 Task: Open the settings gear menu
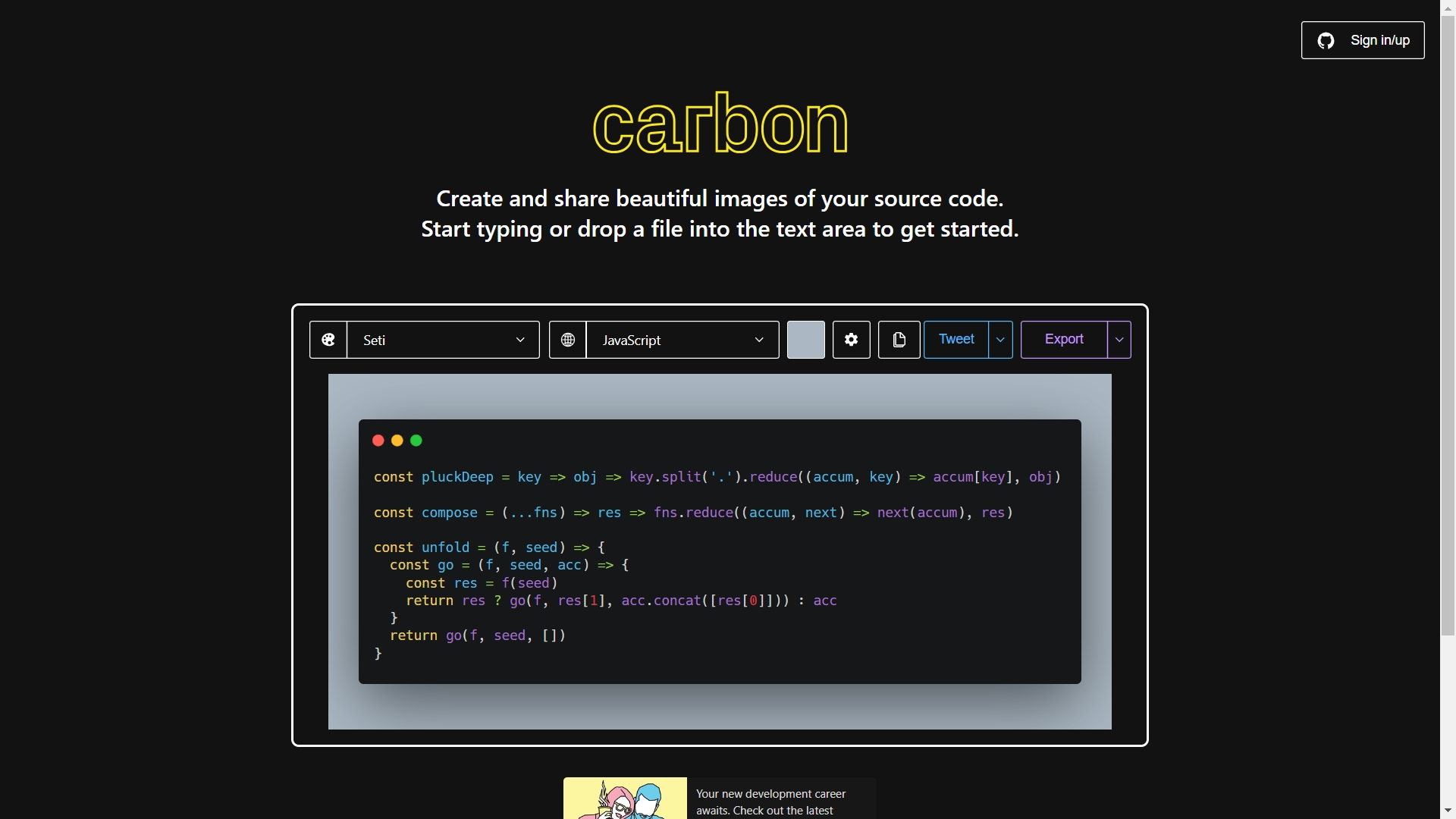coord(852,340)
